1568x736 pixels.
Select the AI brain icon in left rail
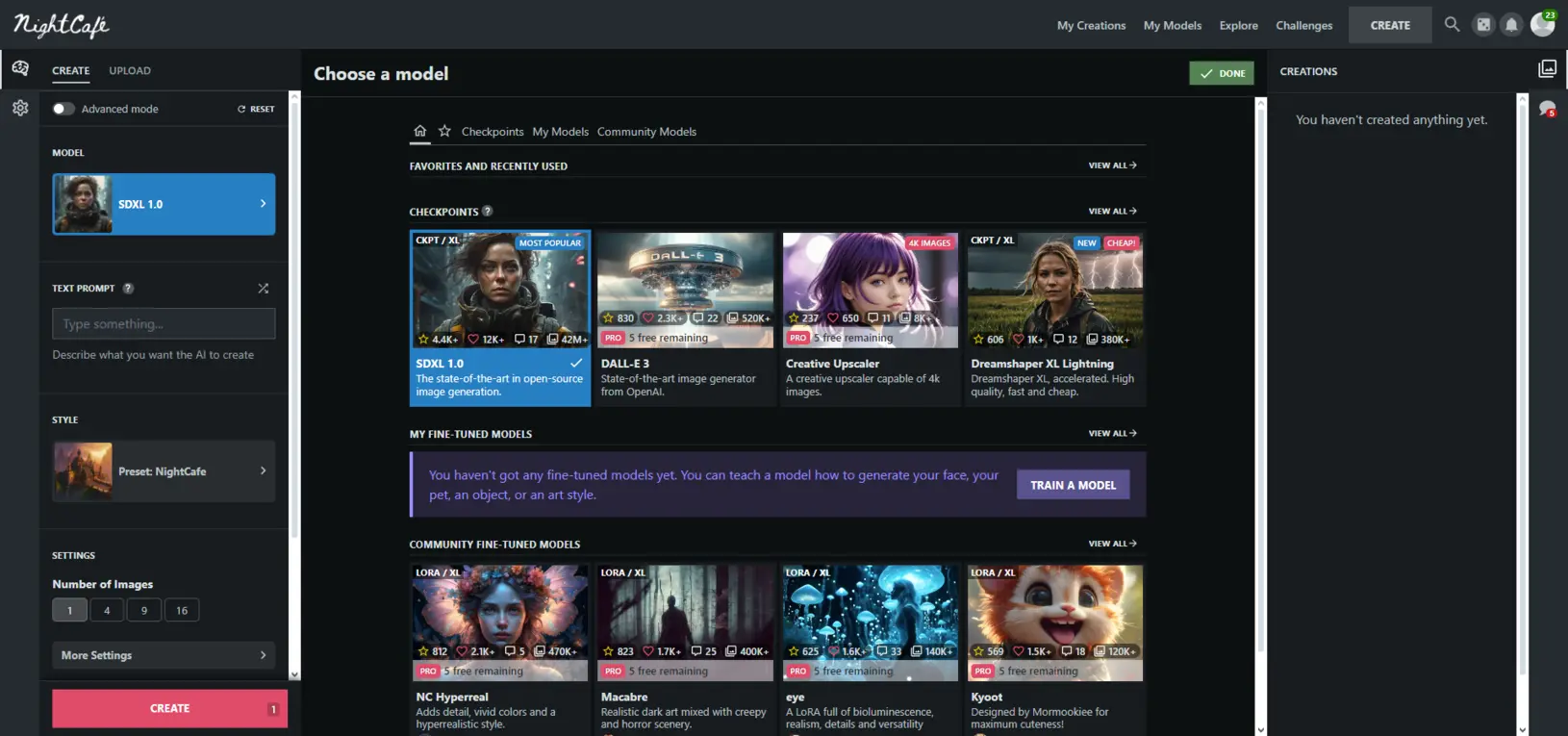pos(20,68)
